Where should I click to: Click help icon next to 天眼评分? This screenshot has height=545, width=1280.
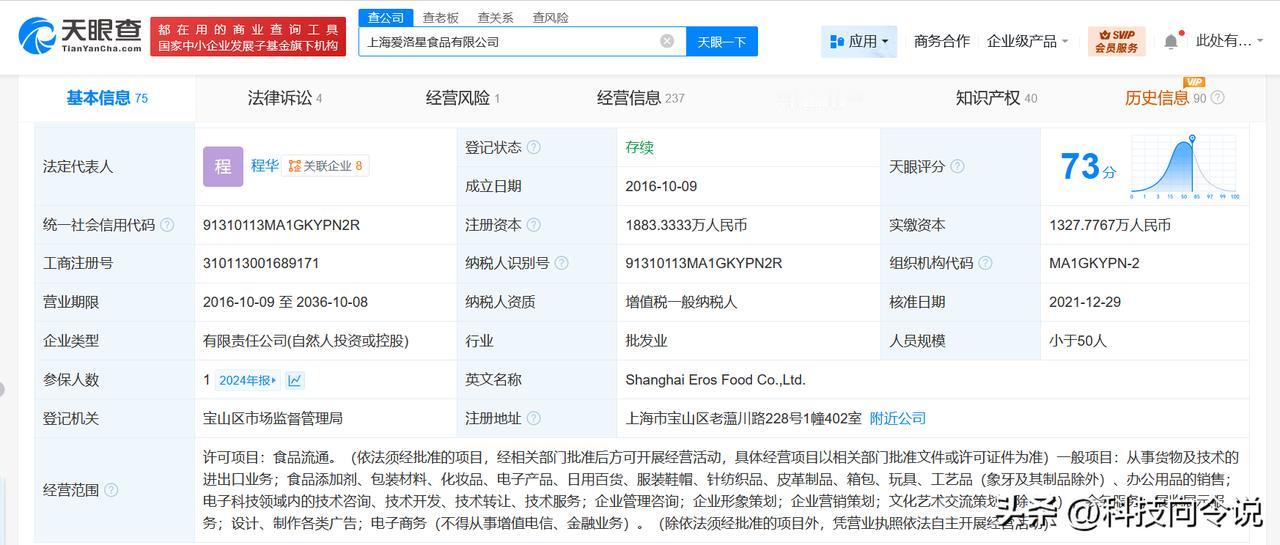pyautogui.click(x=957, y=166)
